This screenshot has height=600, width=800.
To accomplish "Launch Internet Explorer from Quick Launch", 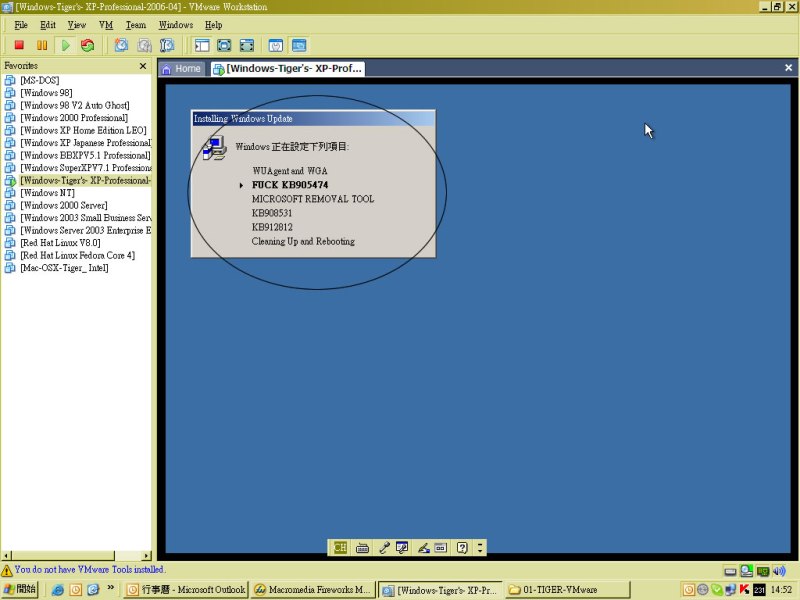I will [58, 590].
